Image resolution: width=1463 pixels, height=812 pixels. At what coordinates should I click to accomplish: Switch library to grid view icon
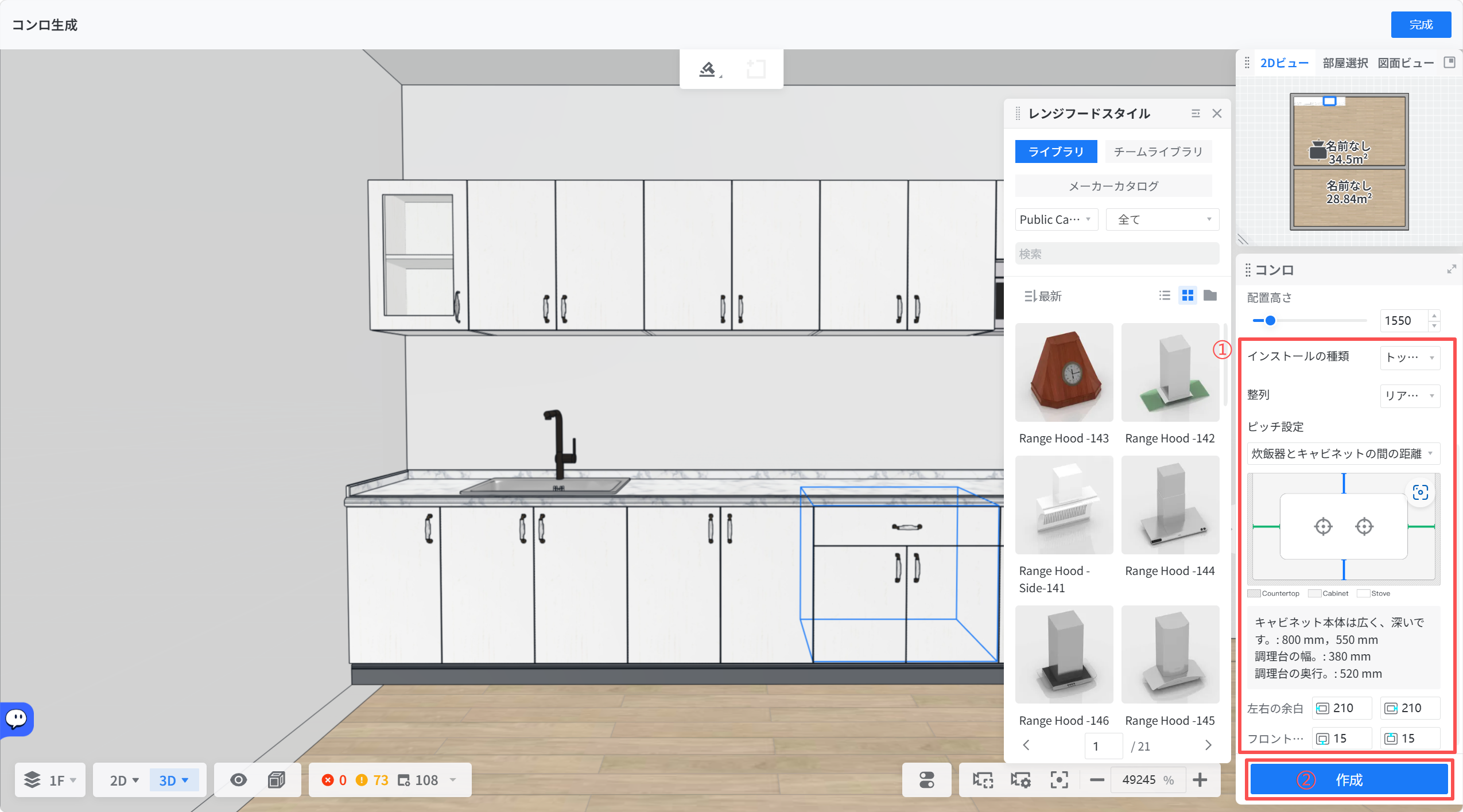[1188, 296]
